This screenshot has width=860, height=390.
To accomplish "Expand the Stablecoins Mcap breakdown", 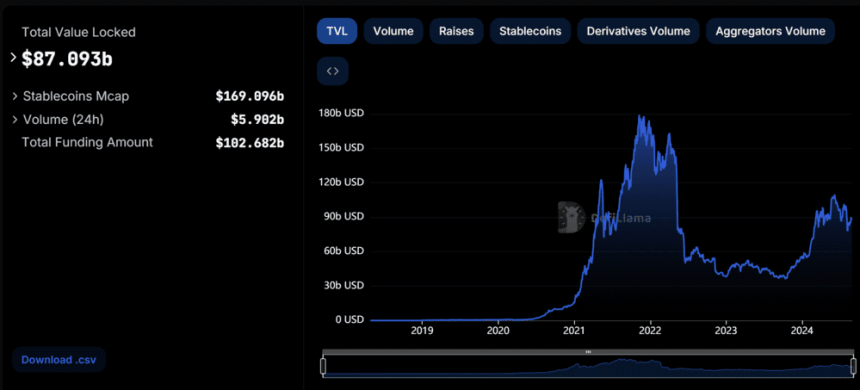I will tap(15, 97).
